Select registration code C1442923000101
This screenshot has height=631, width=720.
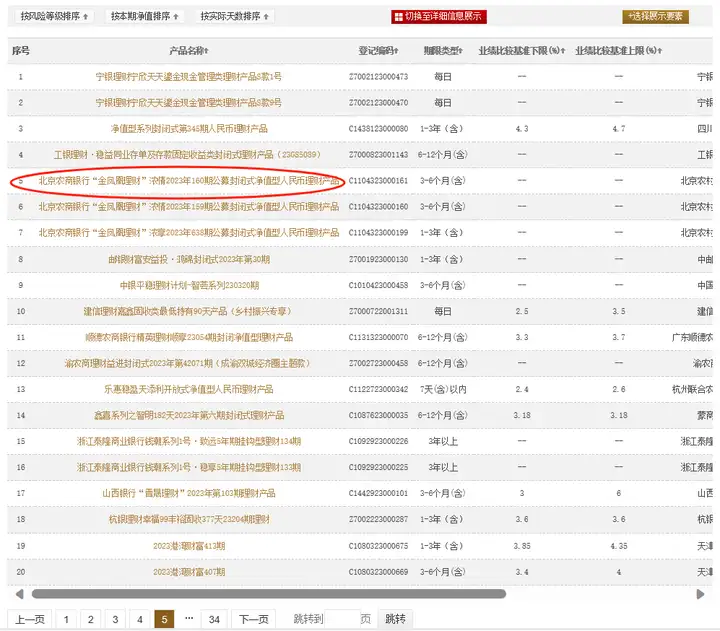378,493
